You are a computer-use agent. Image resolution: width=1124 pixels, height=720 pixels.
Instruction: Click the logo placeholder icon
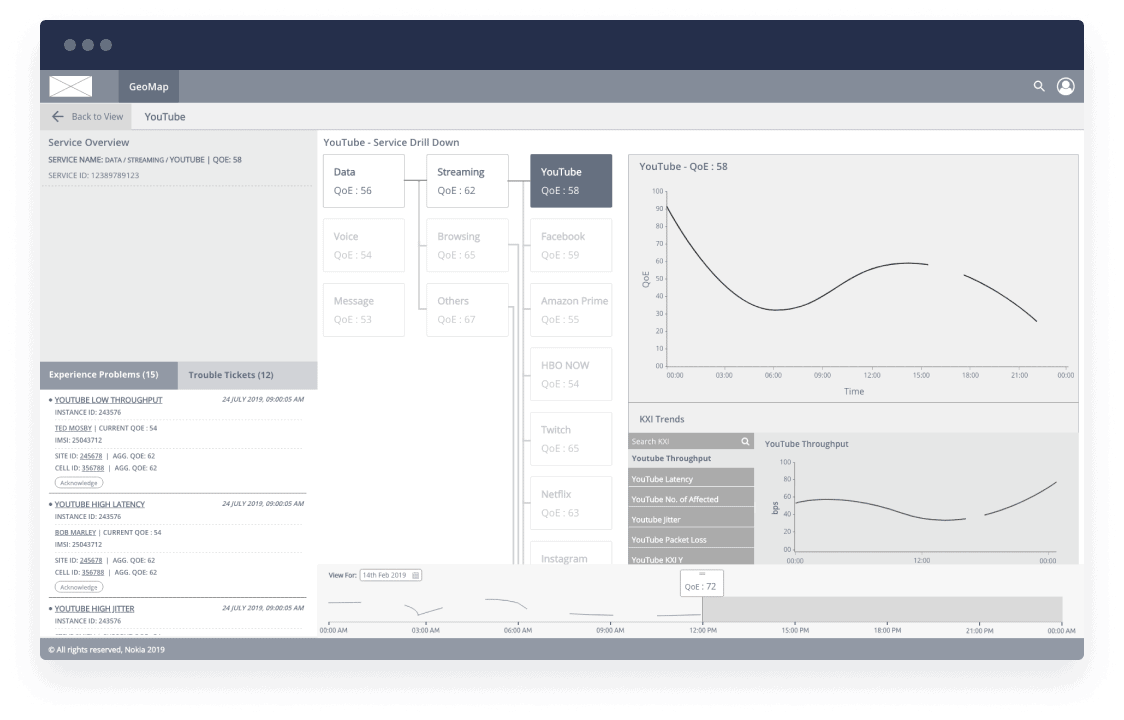pos(71,87)
